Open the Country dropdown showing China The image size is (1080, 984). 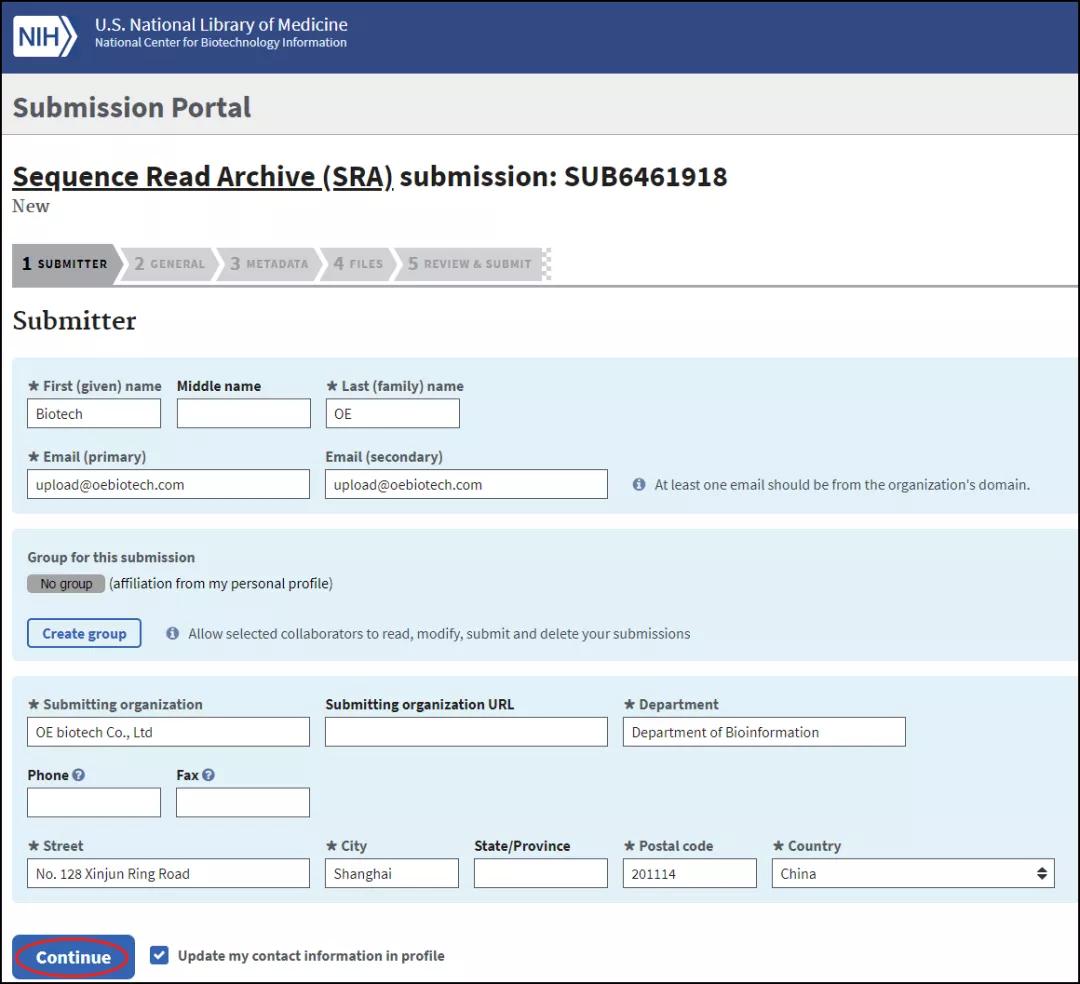(x=913, y=873)
